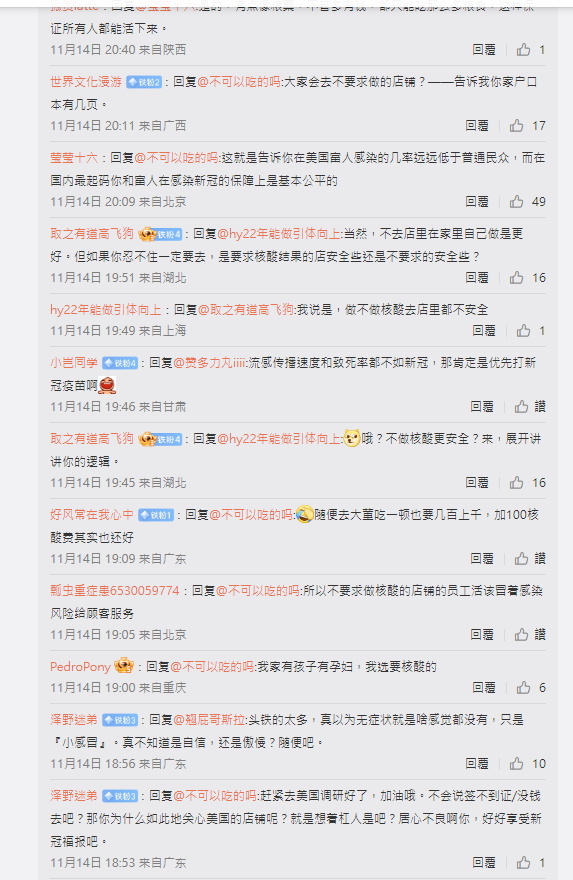The image size is (573, 880).
Task: Reply to the 18:53 comment by 泽野迷弟
Action: click(484, 863)
